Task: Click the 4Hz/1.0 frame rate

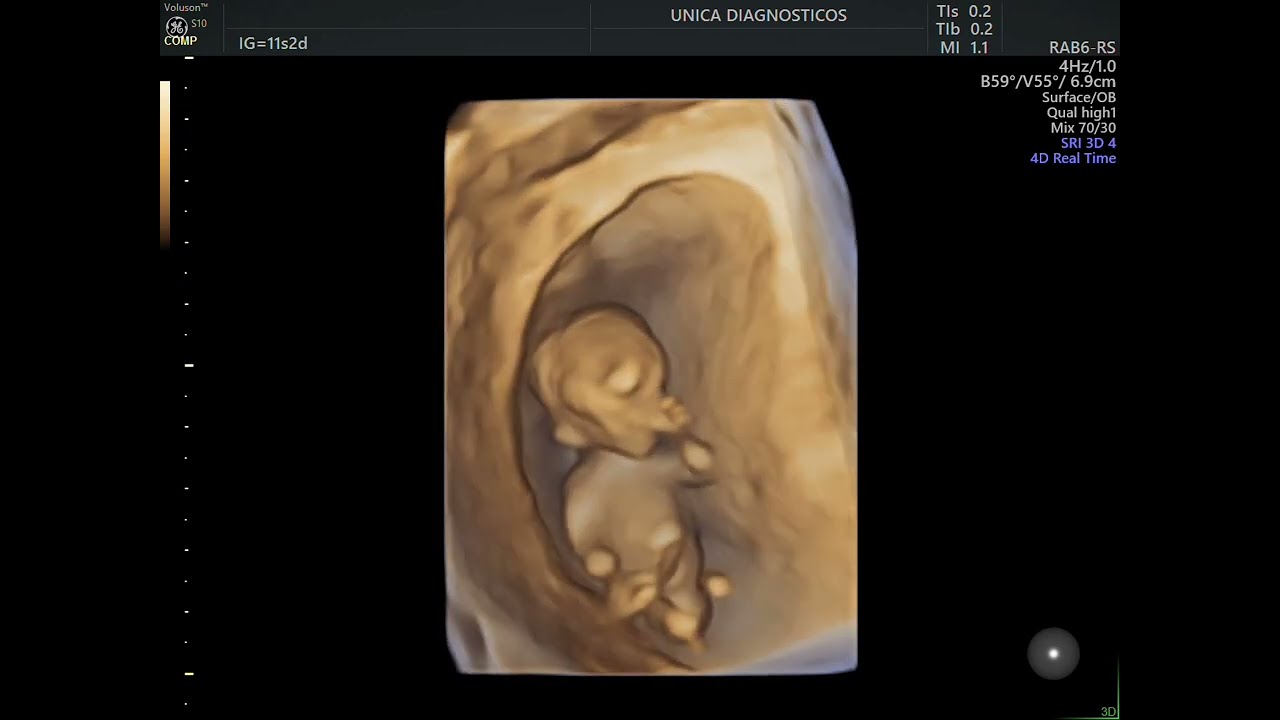Action: click(1087, 66)
